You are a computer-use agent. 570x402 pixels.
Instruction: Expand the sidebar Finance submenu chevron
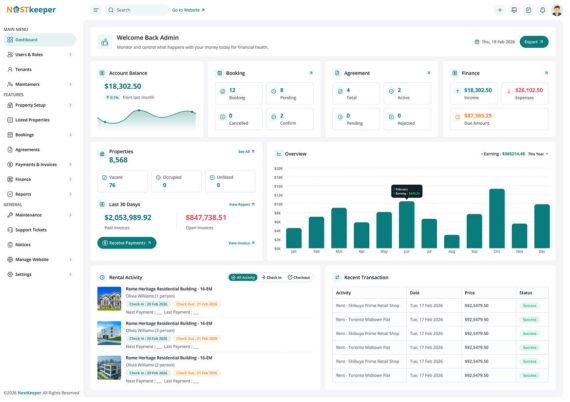pyautogui.click(x=70, y=179)
